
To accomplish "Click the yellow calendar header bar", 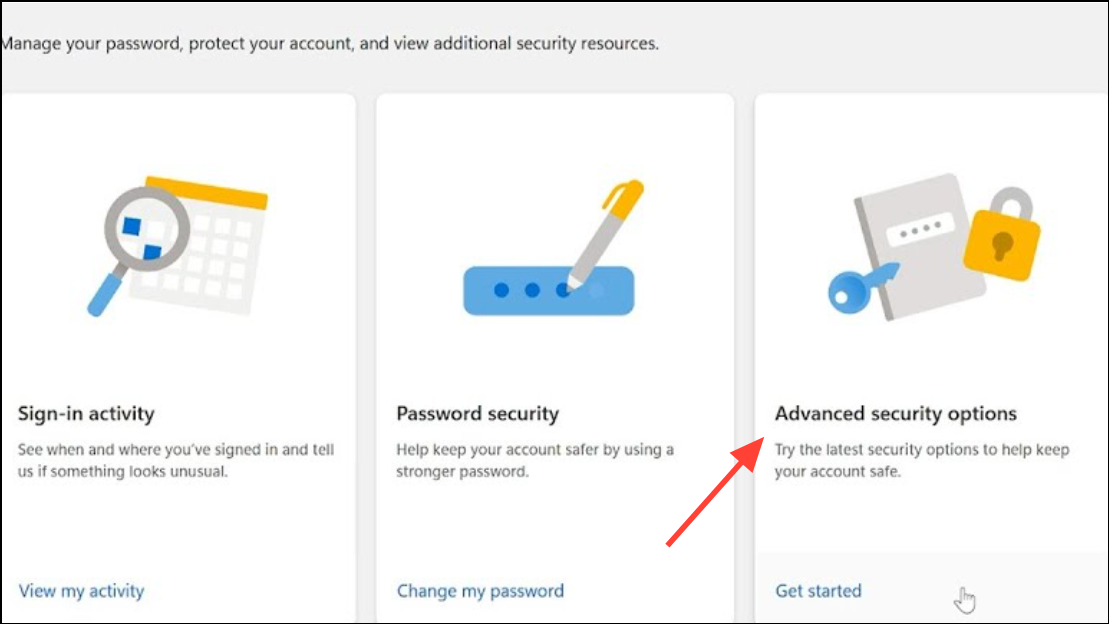I will [x=210, y=193].
